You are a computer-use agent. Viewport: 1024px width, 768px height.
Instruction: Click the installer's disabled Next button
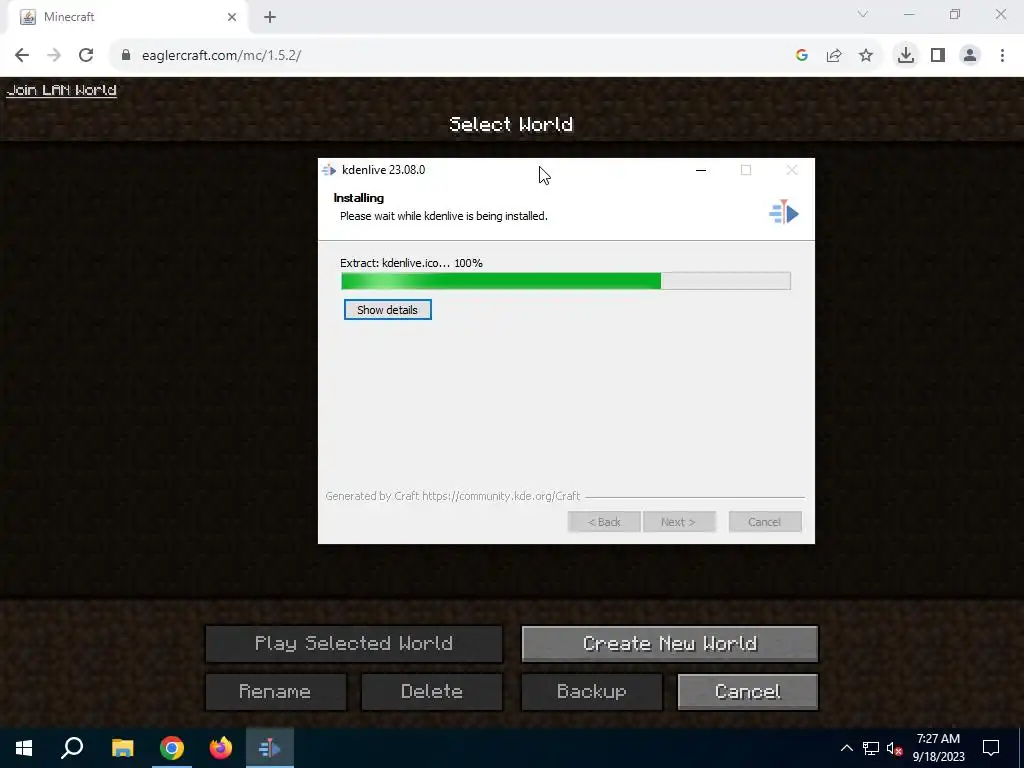679,522
